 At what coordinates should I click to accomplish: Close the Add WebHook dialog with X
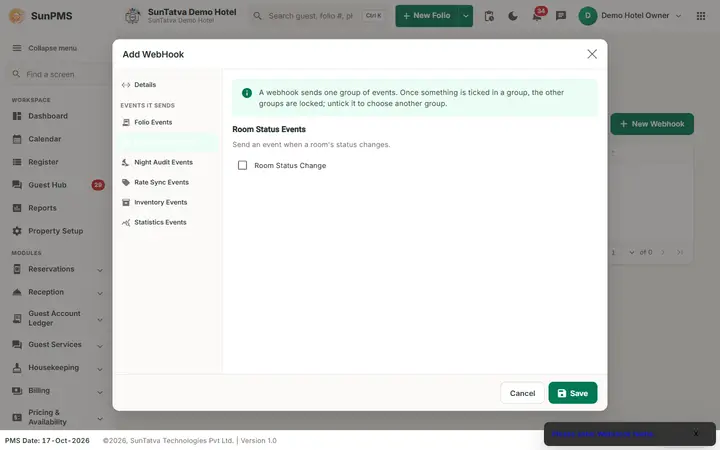click(x=592, y=54)
